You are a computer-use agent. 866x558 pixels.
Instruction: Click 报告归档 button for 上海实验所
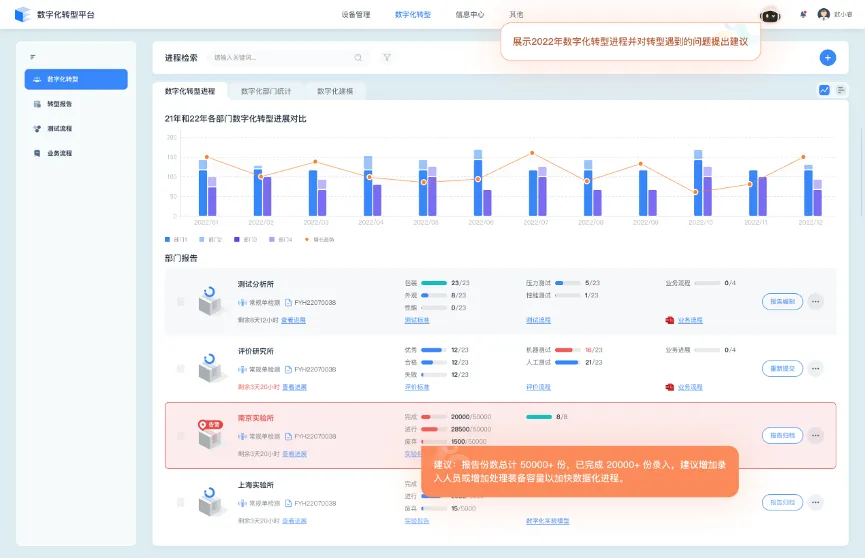pyautogui.click(x=782, y=502)
